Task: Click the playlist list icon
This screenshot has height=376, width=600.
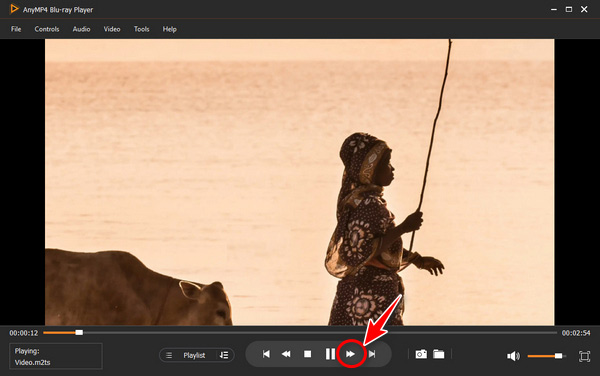Action: (169, 355)
